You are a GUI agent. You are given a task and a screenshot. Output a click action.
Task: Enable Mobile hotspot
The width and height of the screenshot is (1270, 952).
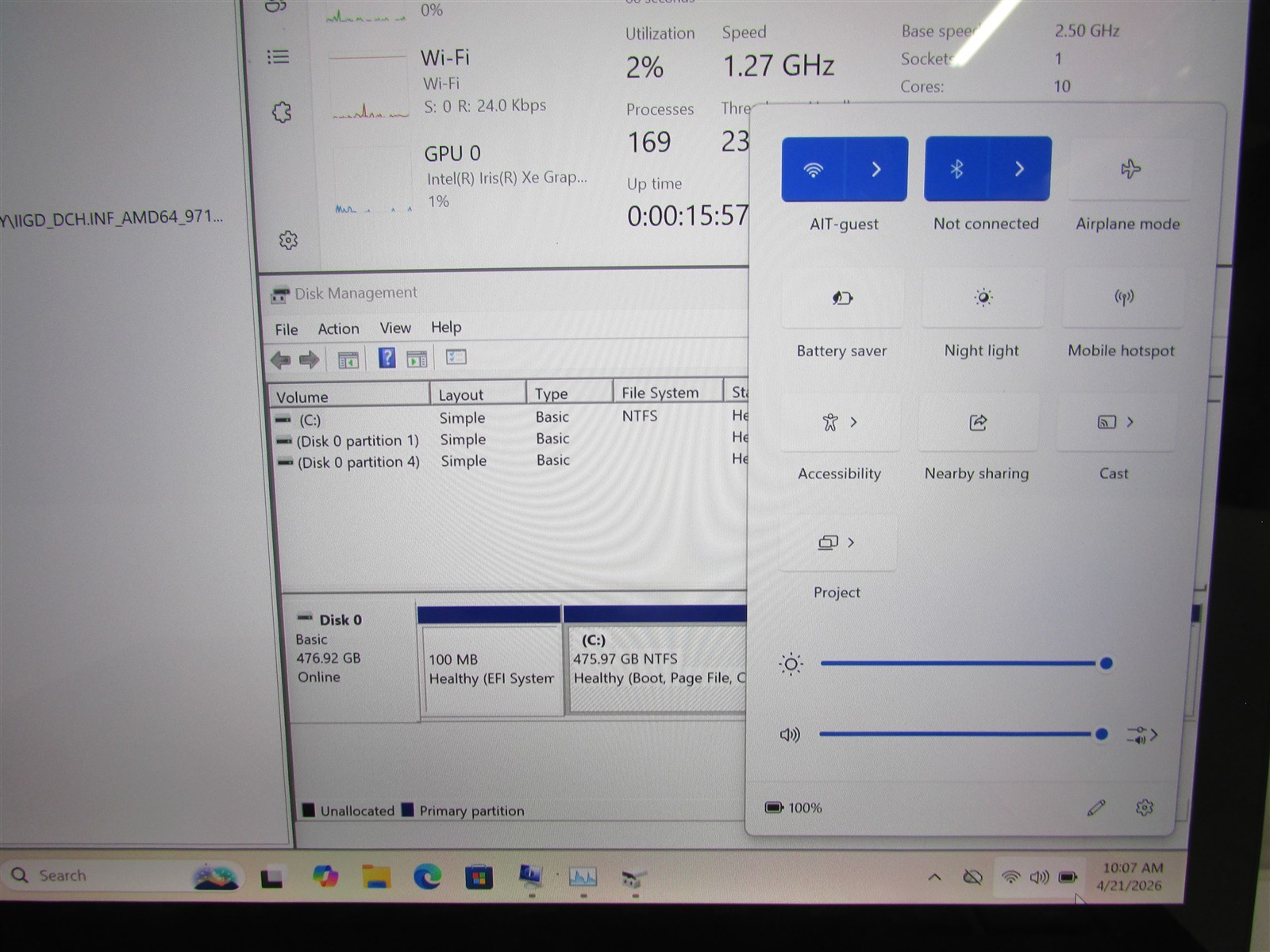[1123, 297]
